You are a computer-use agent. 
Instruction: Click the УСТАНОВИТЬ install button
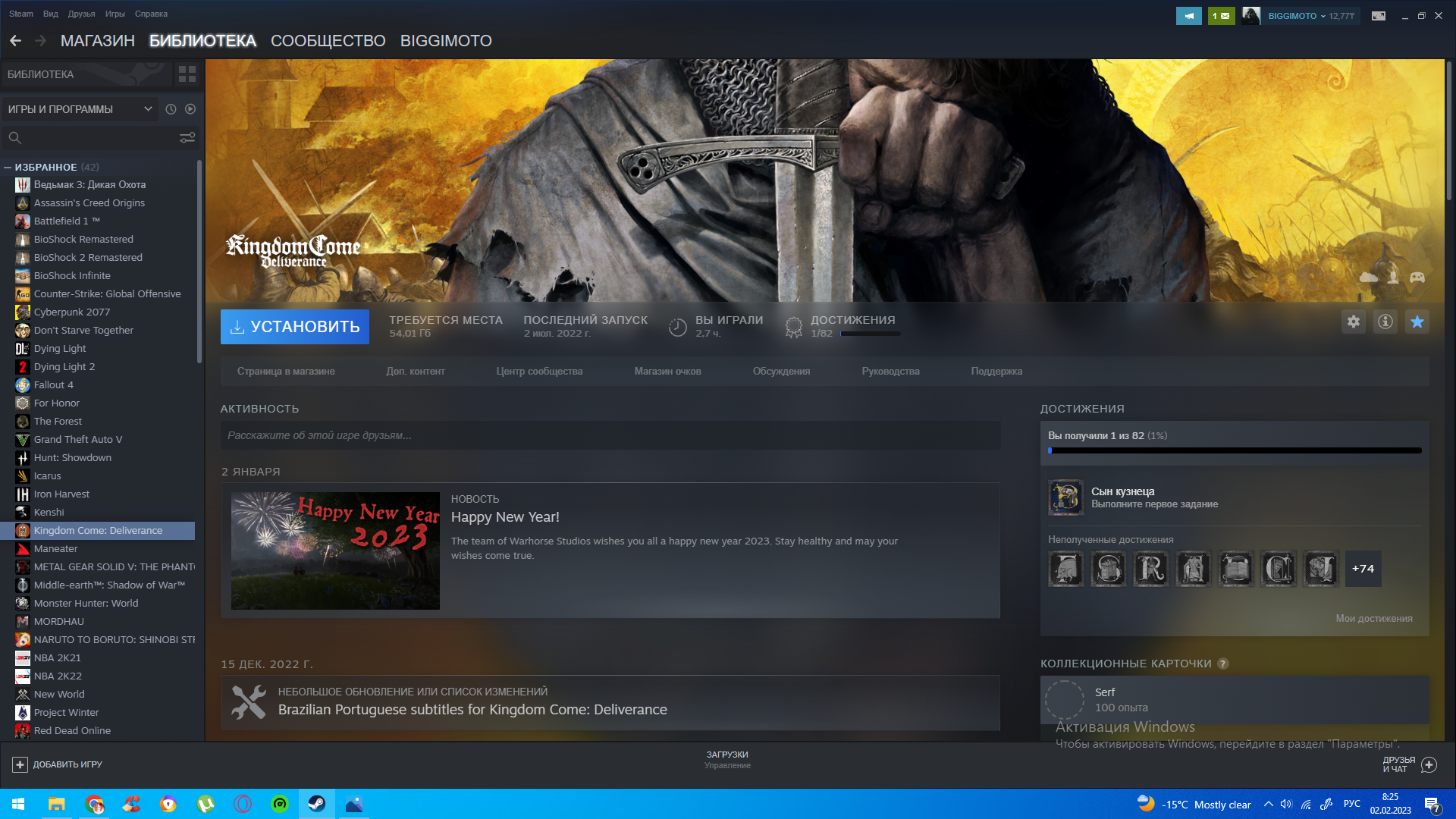295,327
